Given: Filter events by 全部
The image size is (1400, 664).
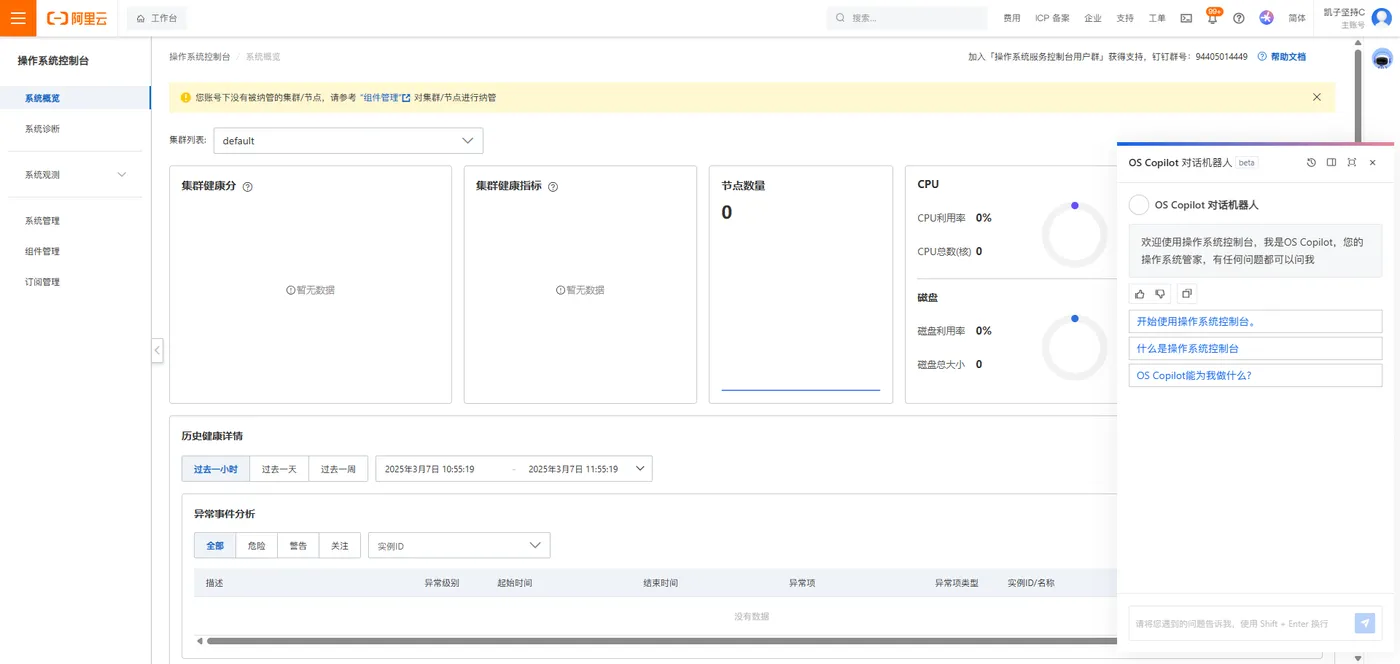Looking at the screenshot, I should click(x=215, y=546).
